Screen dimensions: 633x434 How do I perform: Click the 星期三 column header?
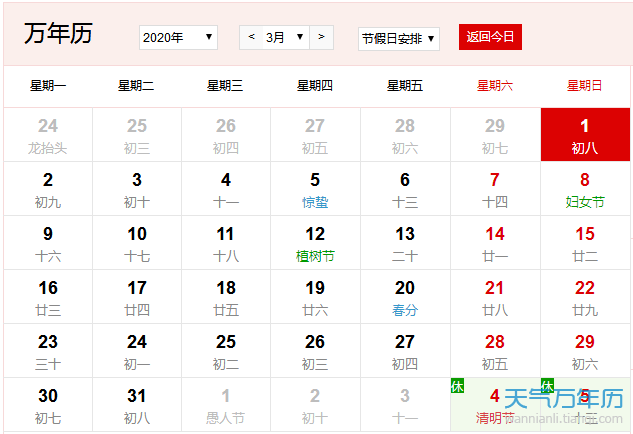pos(225,86)
